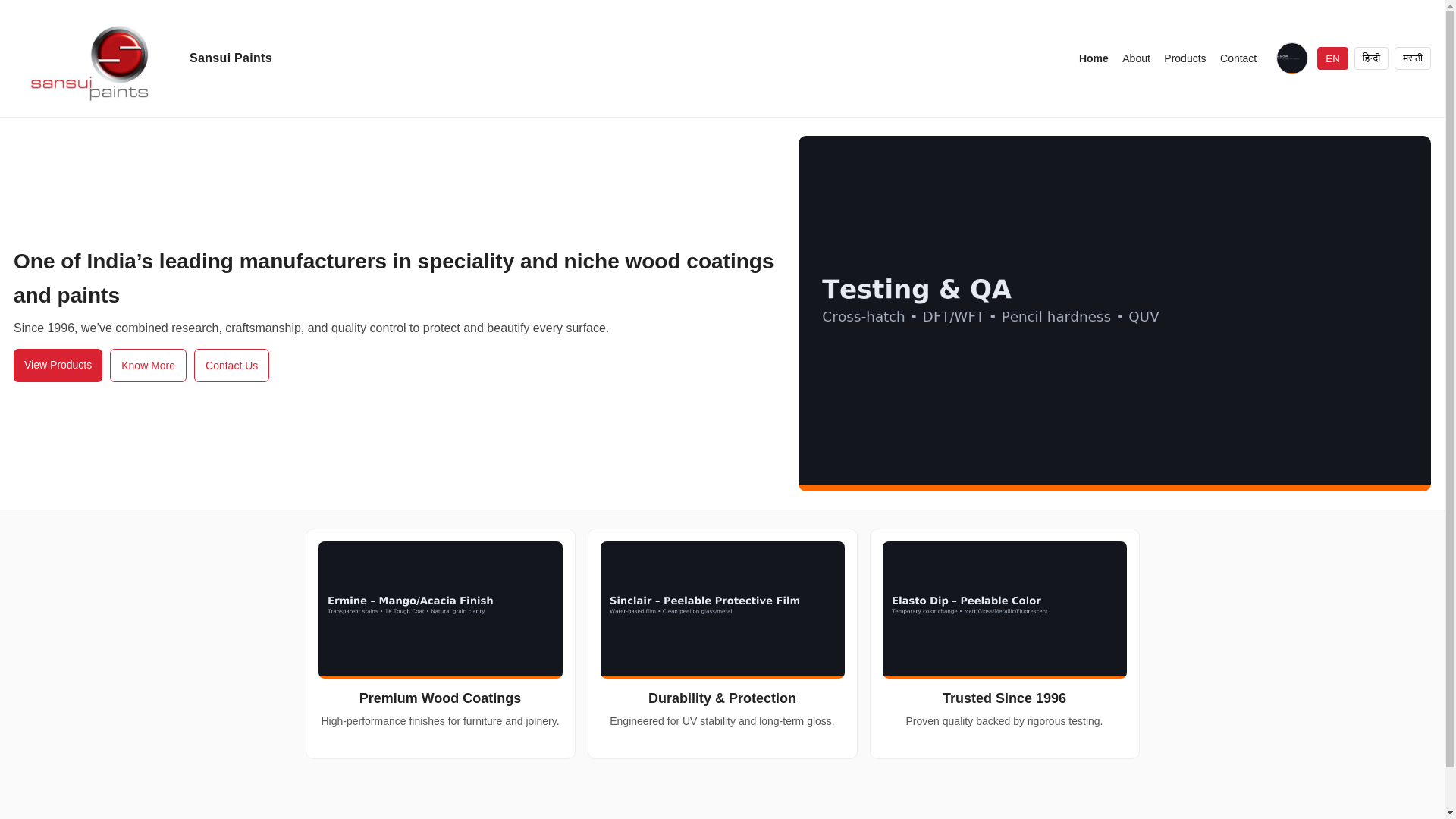Click the main headline about India's leading manufacturers
Viewport: 1456px width, 819px height.
coord(394,278)
